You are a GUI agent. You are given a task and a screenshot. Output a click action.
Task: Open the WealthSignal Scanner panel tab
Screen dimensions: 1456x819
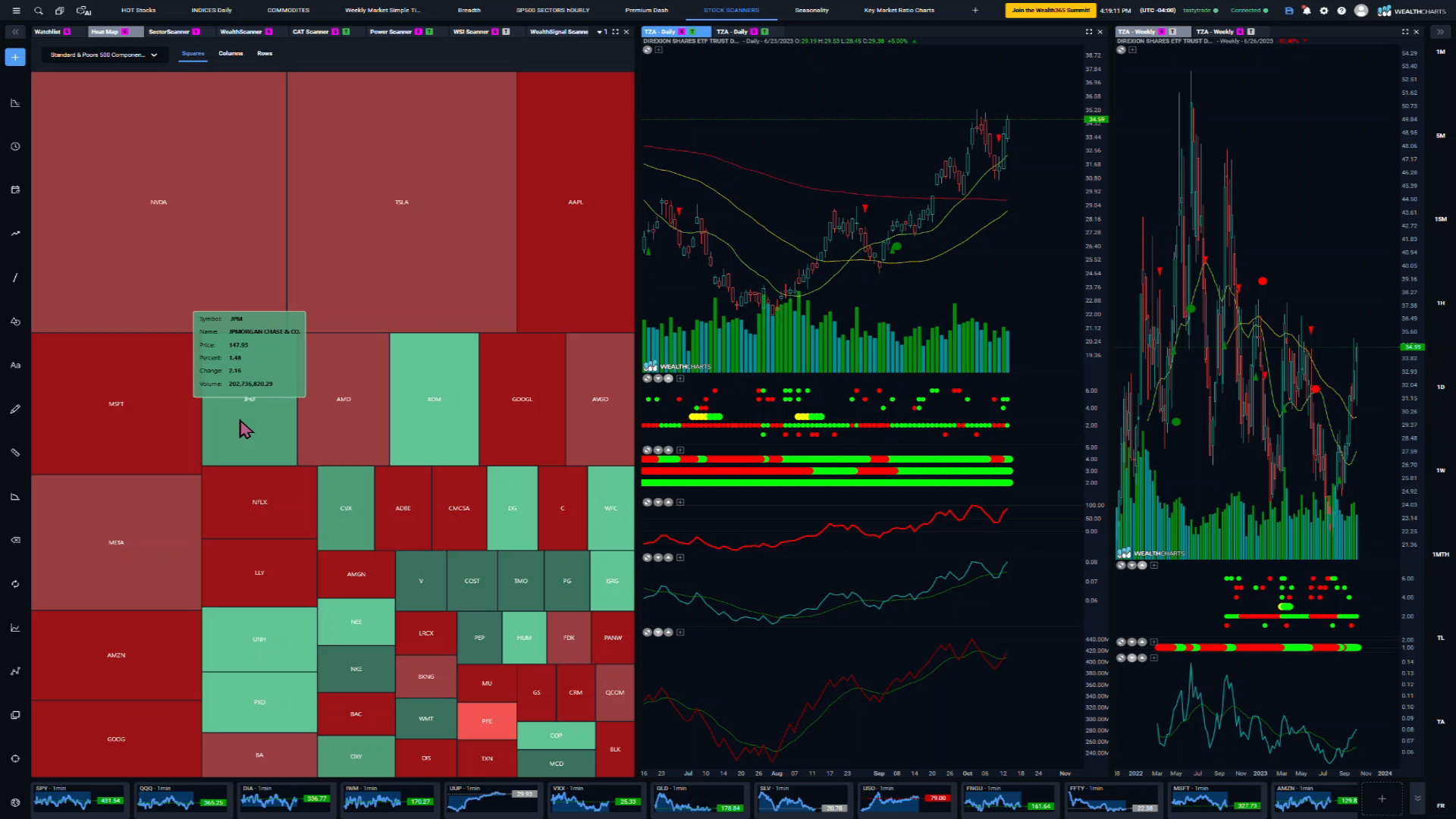click(559, 32)
